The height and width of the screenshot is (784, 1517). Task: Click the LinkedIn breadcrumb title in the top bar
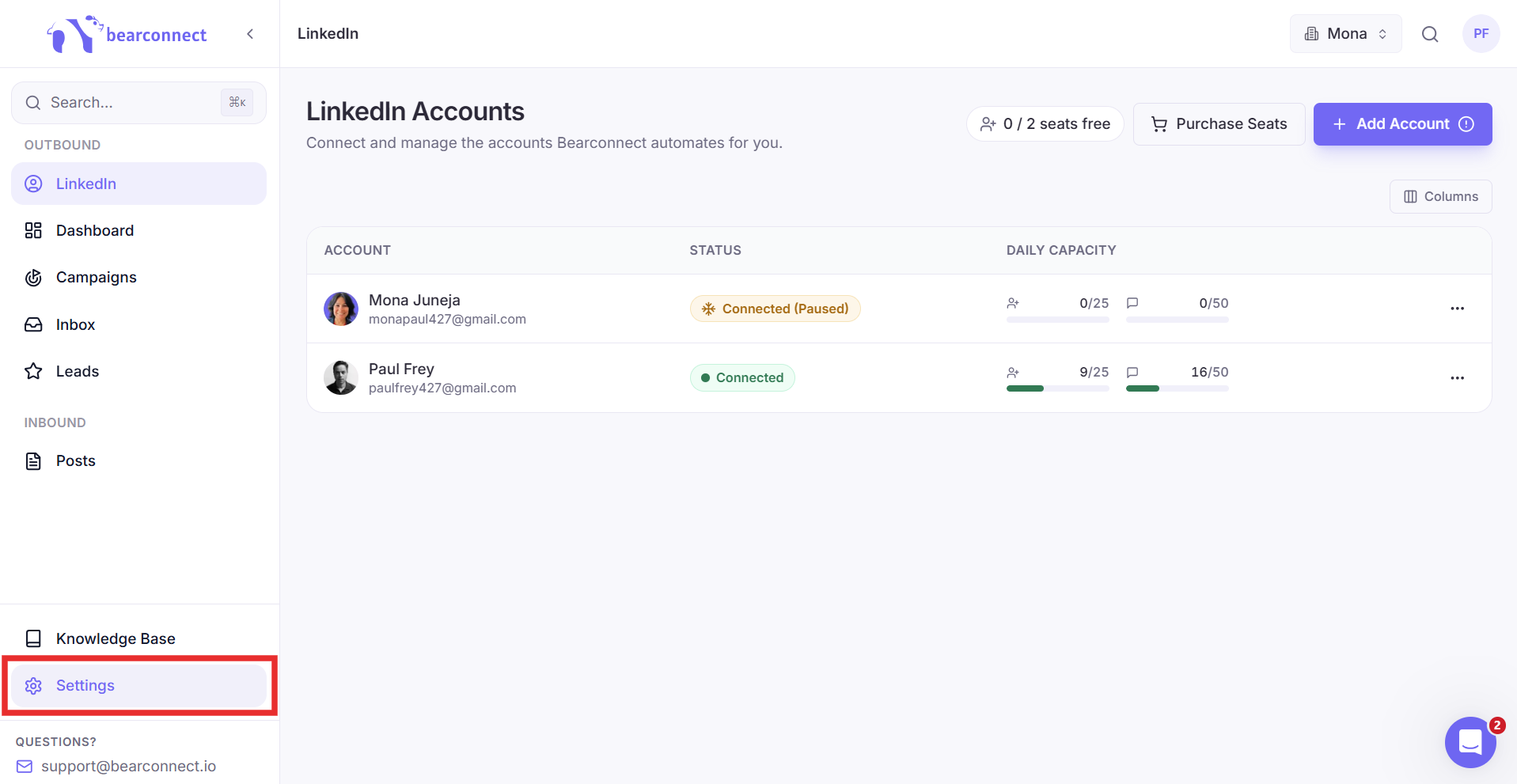pyautogui.click(x=328, y=33)
